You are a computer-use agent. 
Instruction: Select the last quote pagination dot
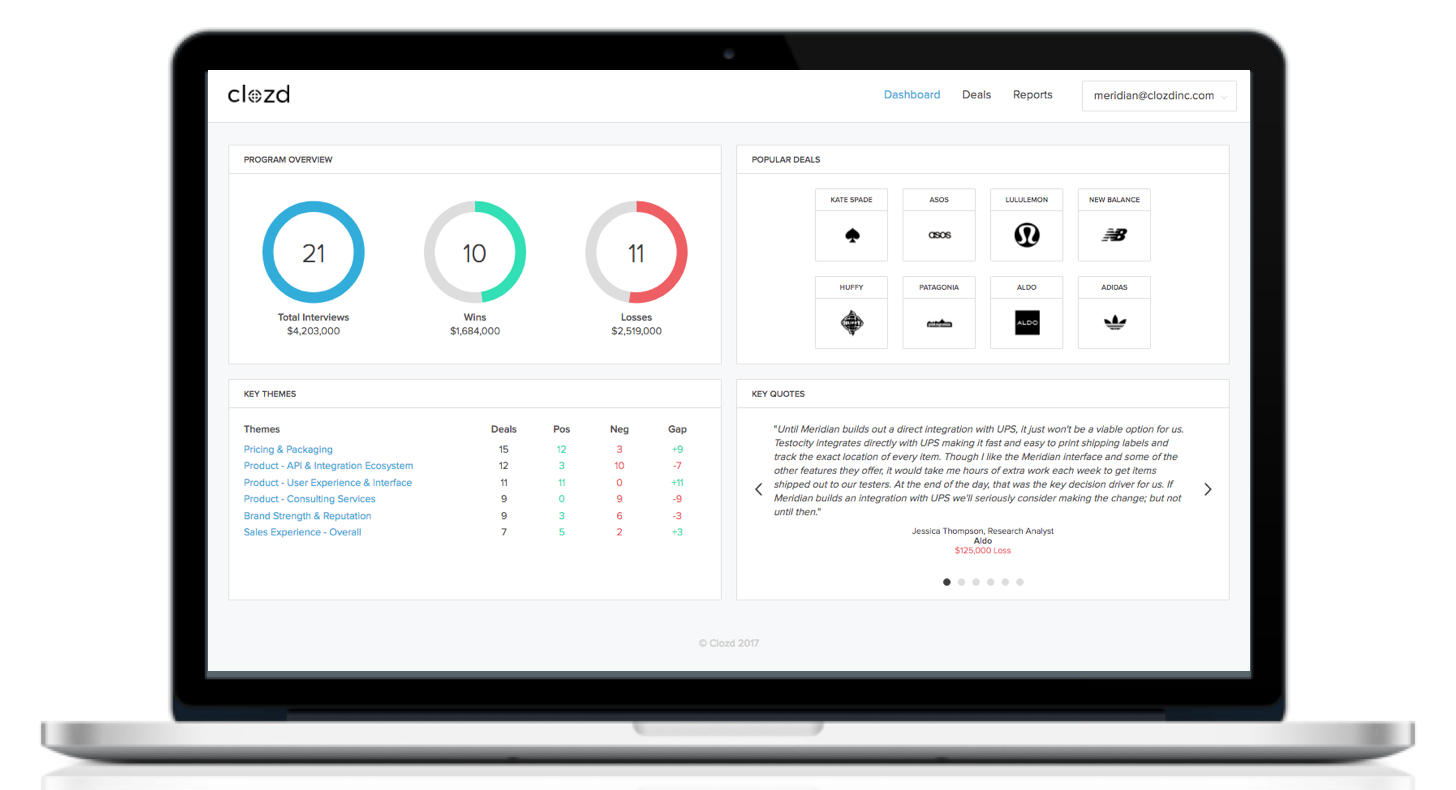coord(1020,582)
